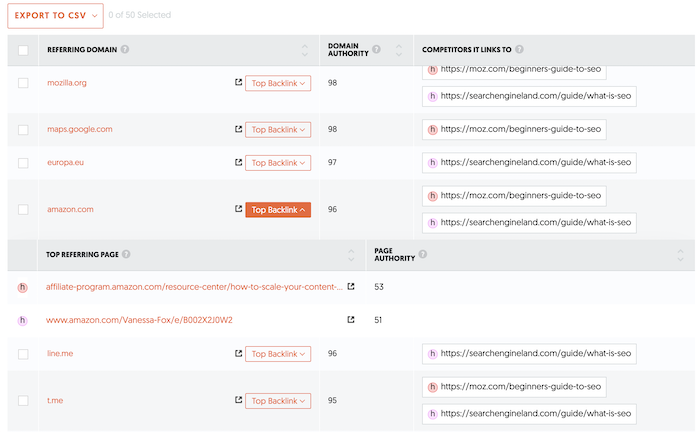
Task: Click page authority value 51
Action: (378, 320)
